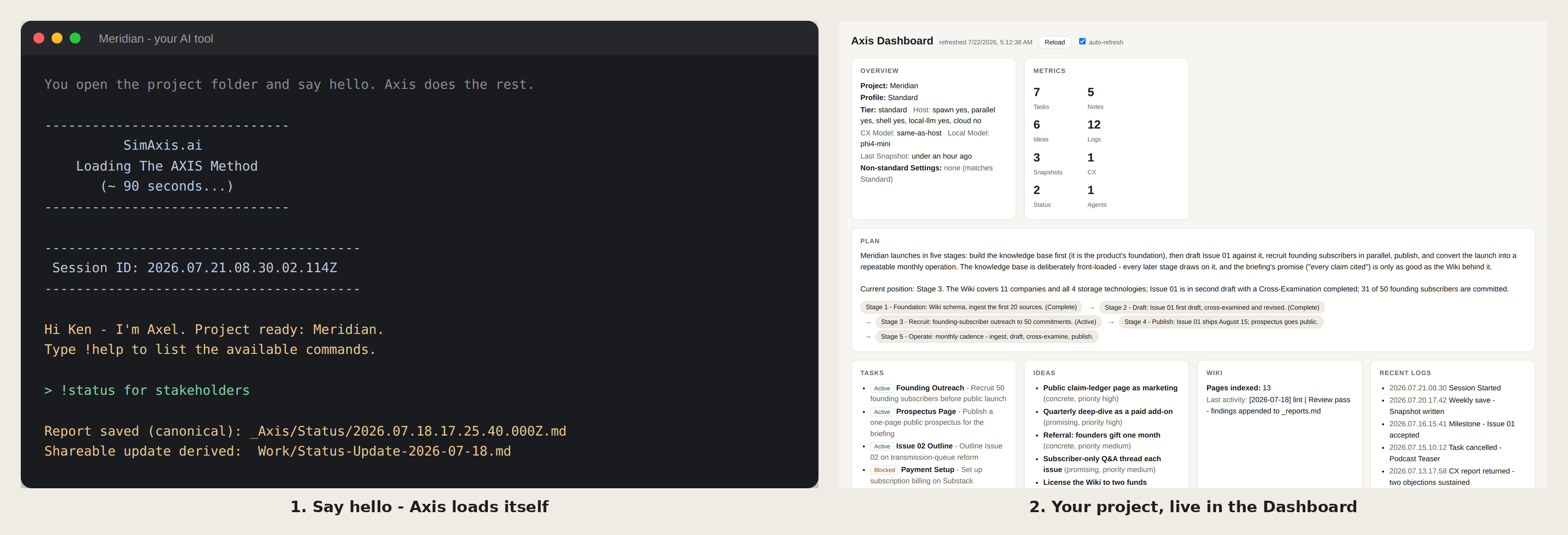The image size is (1568, 535).
Task: Click the Active badge beside Founding Outreach
Action: [x=881, y=388]
